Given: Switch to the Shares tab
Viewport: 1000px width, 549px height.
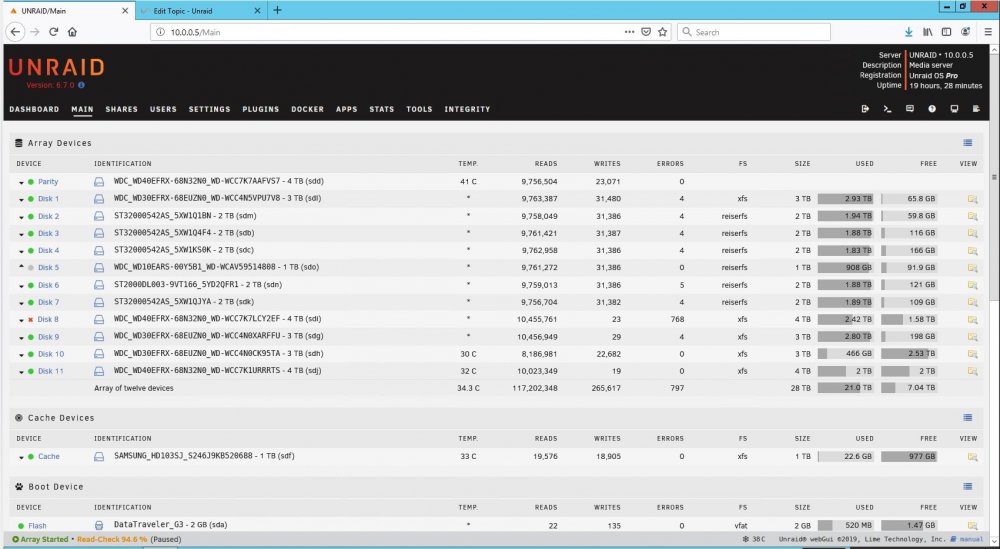Looking at the screenshot, I should tap(122, 109).
